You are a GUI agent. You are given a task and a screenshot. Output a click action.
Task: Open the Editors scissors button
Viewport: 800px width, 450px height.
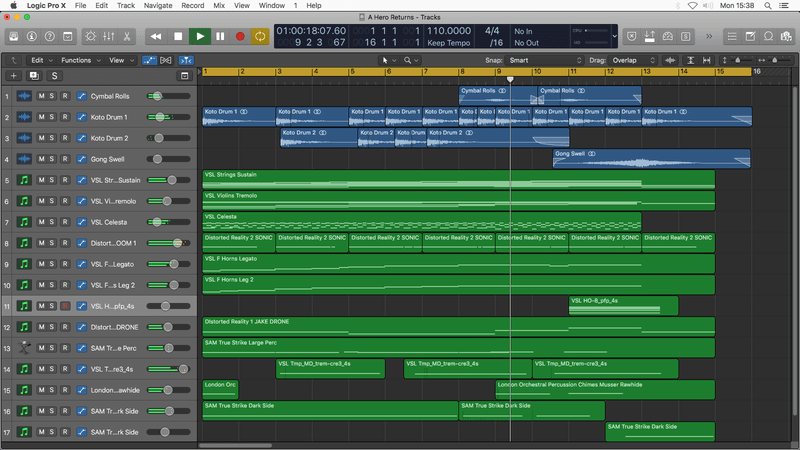pos(127,36)
